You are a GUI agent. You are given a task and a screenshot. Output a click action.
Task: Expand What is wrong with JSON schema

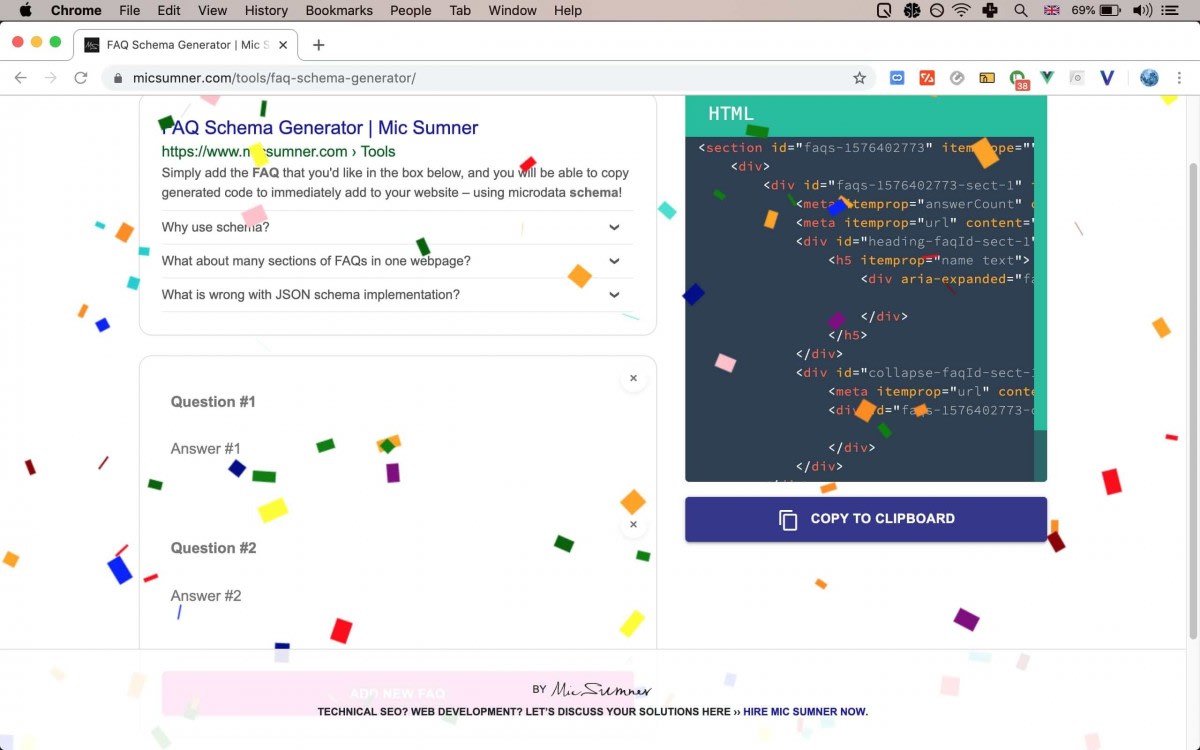[x=398, y=295]
